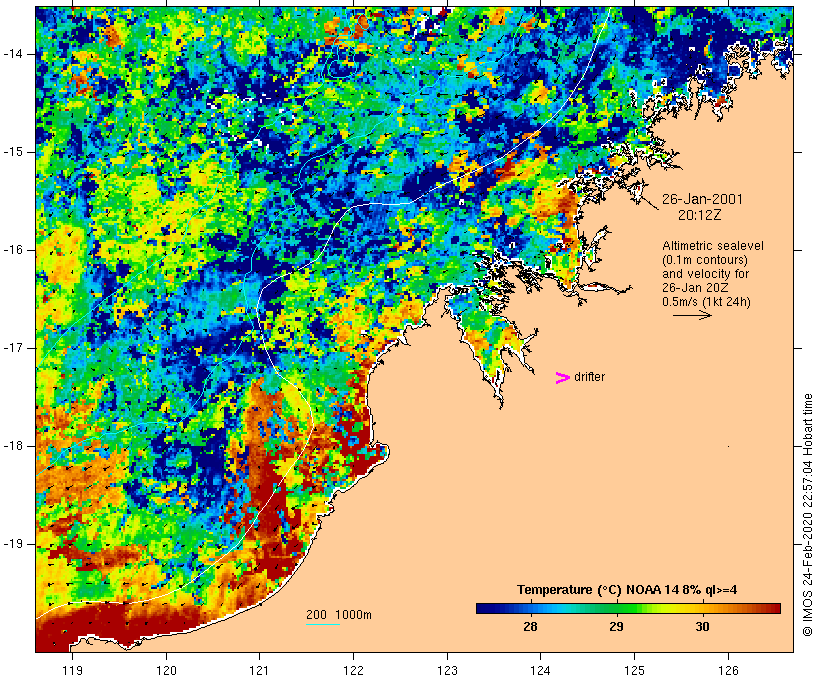This screenshot has width=820, height=680.
Task: Click the latitude label -15
Action: 13,152
